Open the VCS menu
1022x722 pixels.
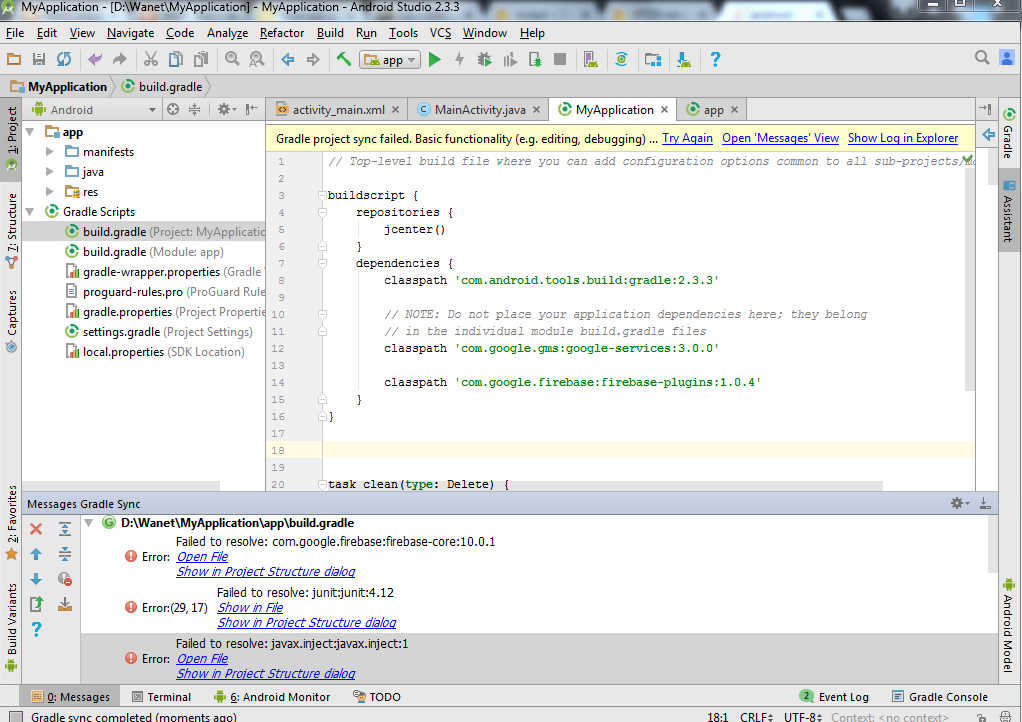pos(440,33)
